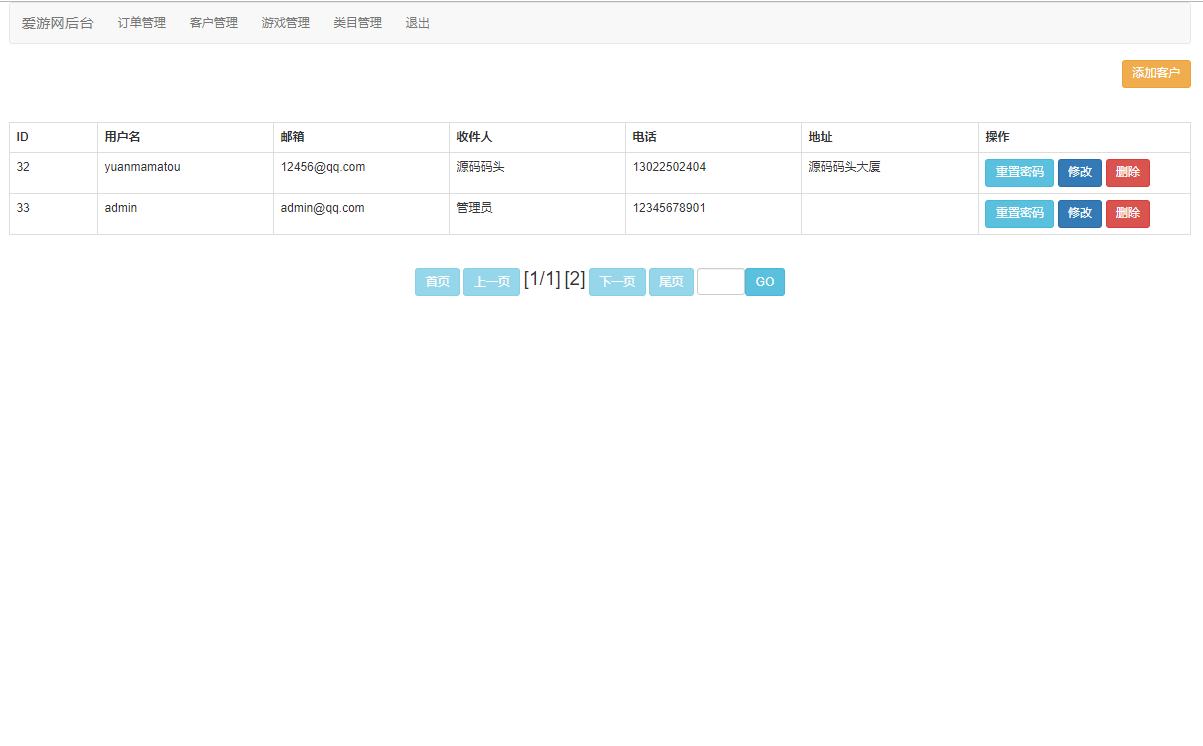The width and height of the screenshot is (1203, 746).
Task: Open the 订单管理 menu item
Action: [x=141, y=23]
